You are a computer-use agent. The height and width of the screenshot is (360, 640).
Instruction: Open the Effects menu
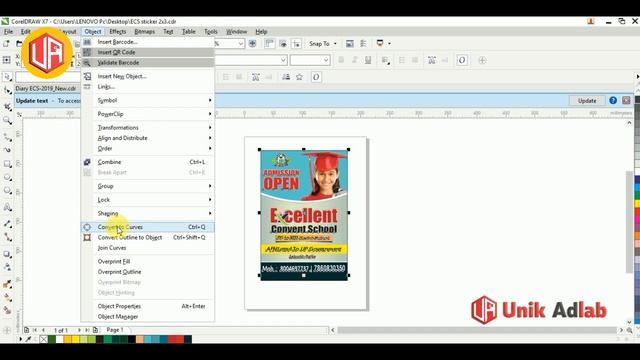click(x=118, y=31)
